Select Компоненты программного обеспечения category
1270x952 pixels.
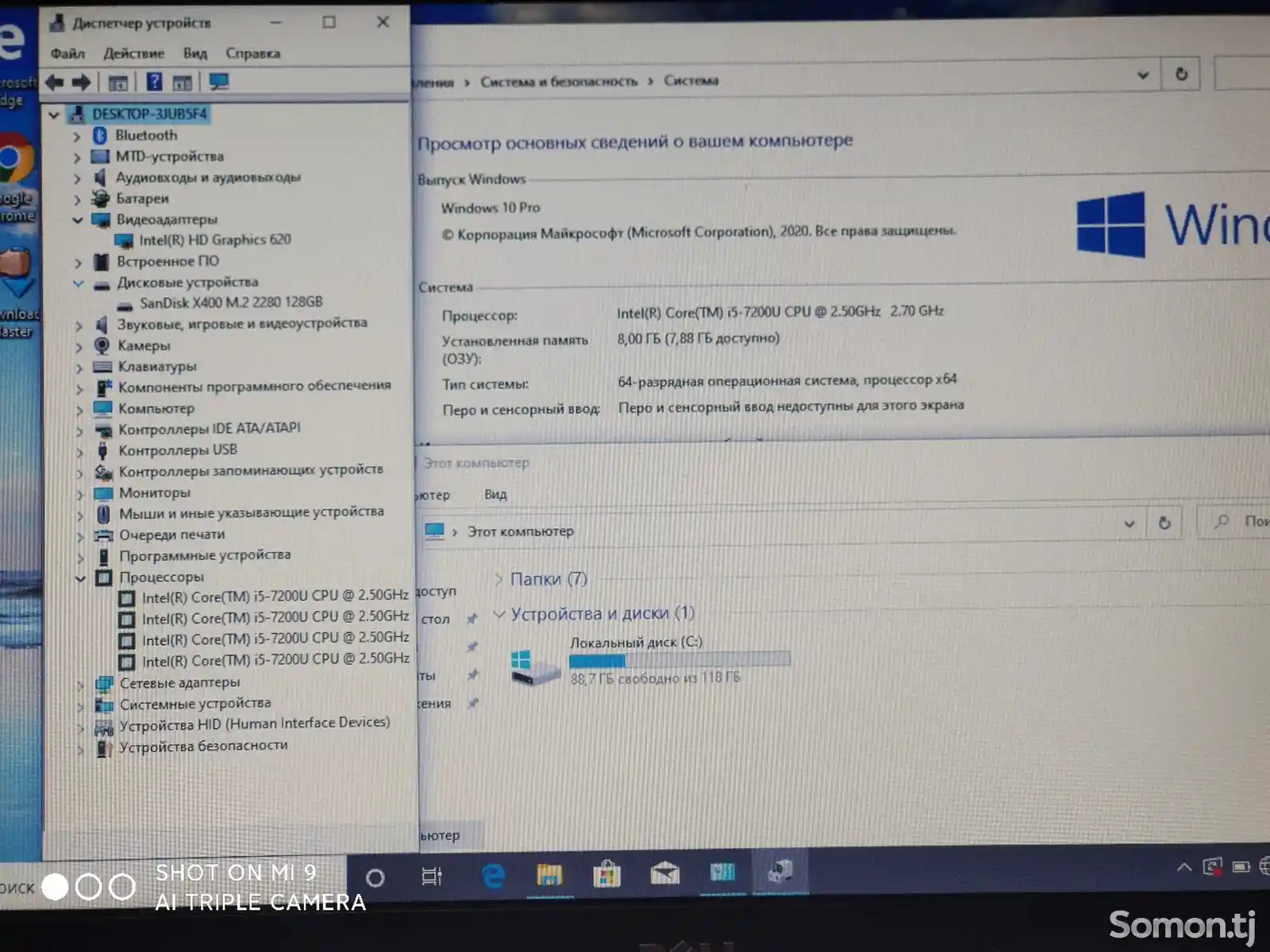[254, 386]
